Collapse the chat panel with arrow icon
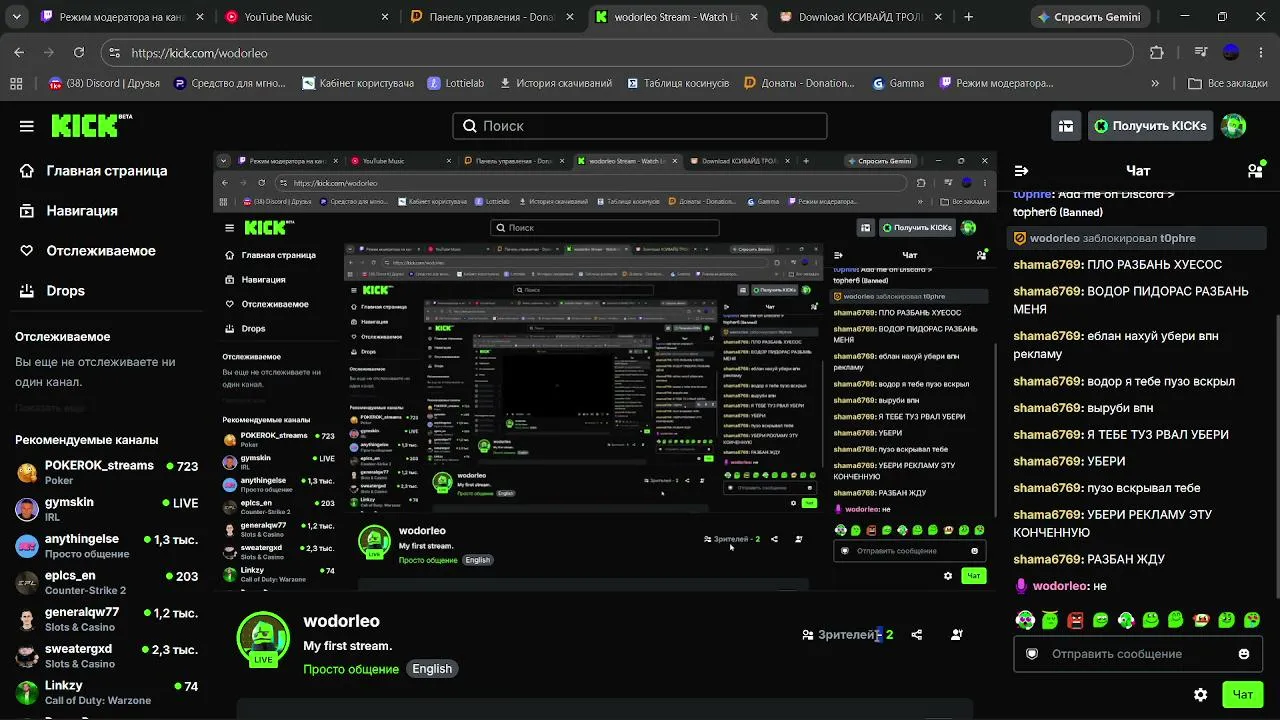Image resolution: width=1280 pixels, height=720 pixels. 1021,171
